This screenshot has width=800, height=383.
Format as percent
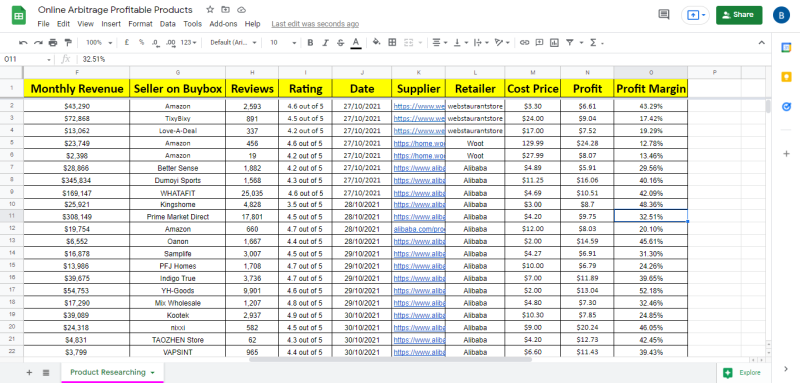pyautogui.click(x=141, y=43)
